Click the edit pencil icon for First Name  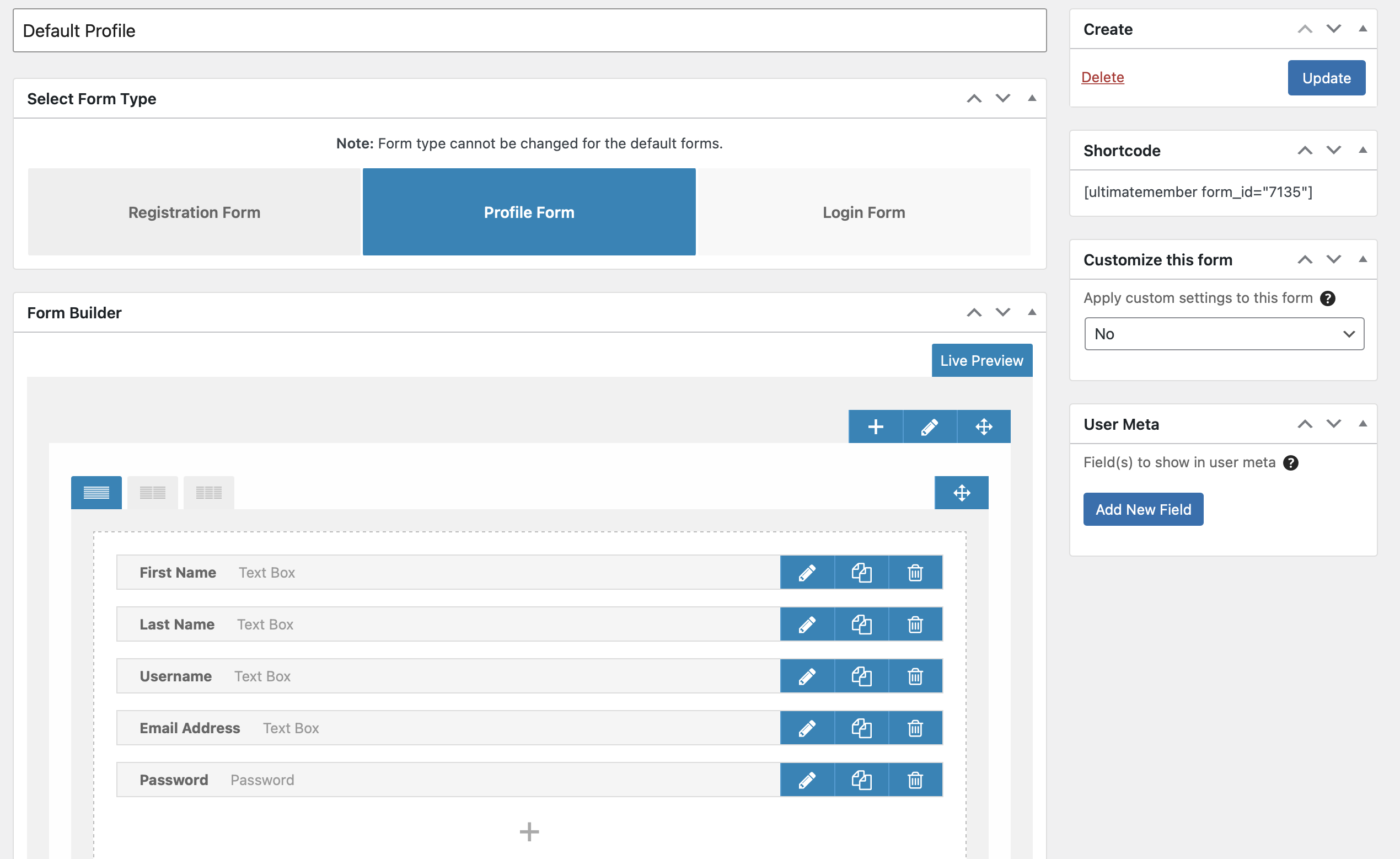click(x=807, y=572)
